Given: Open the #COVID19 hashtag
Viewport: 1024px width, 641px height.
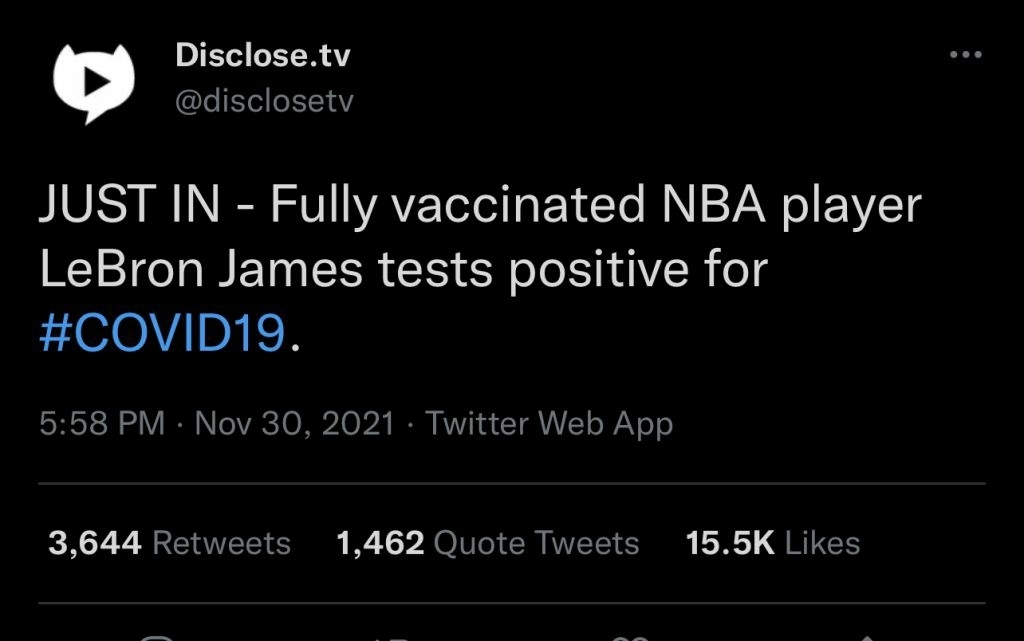Looking at the screenshot, I should tap(163, 333).
